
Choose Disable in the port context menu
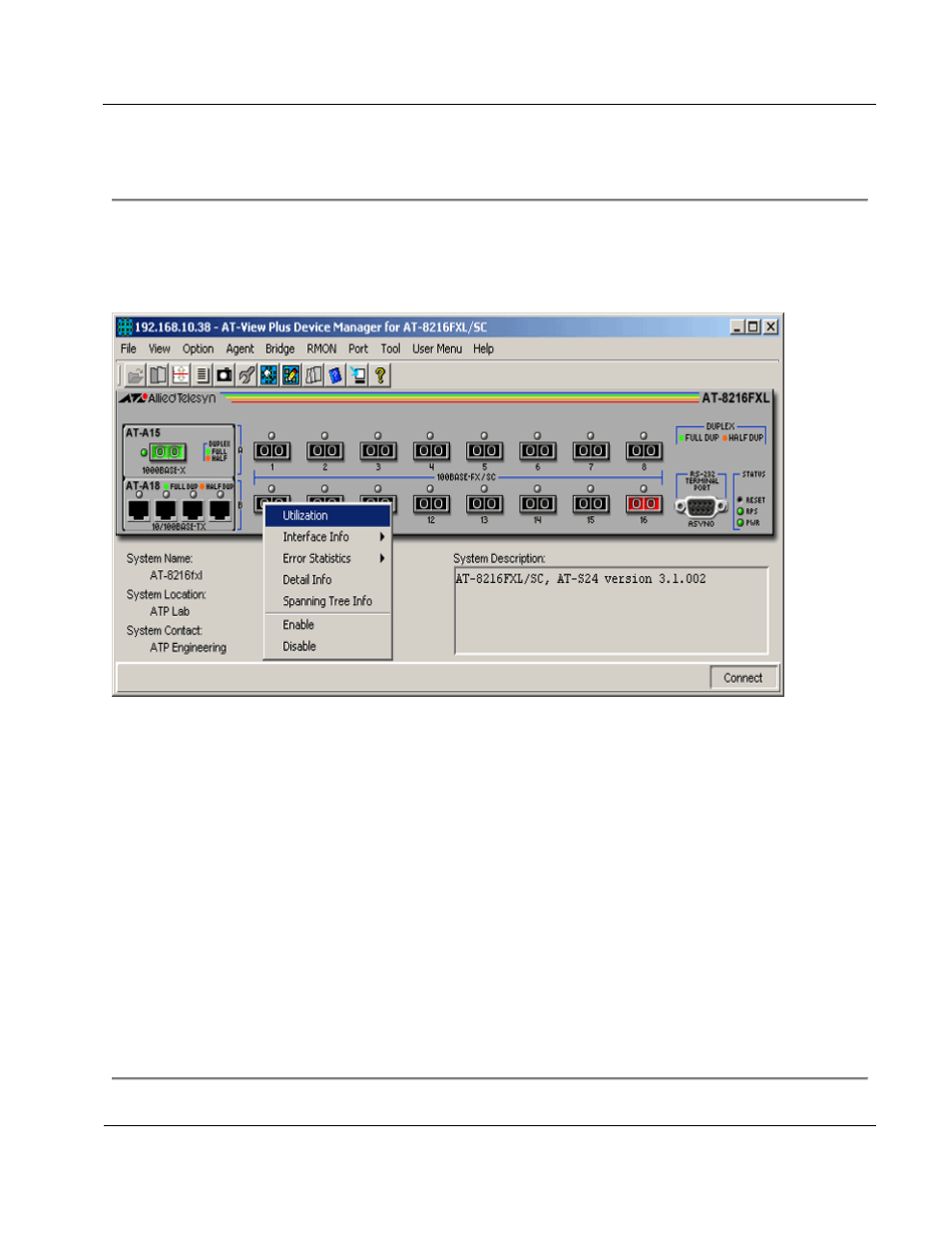[327, 647]
